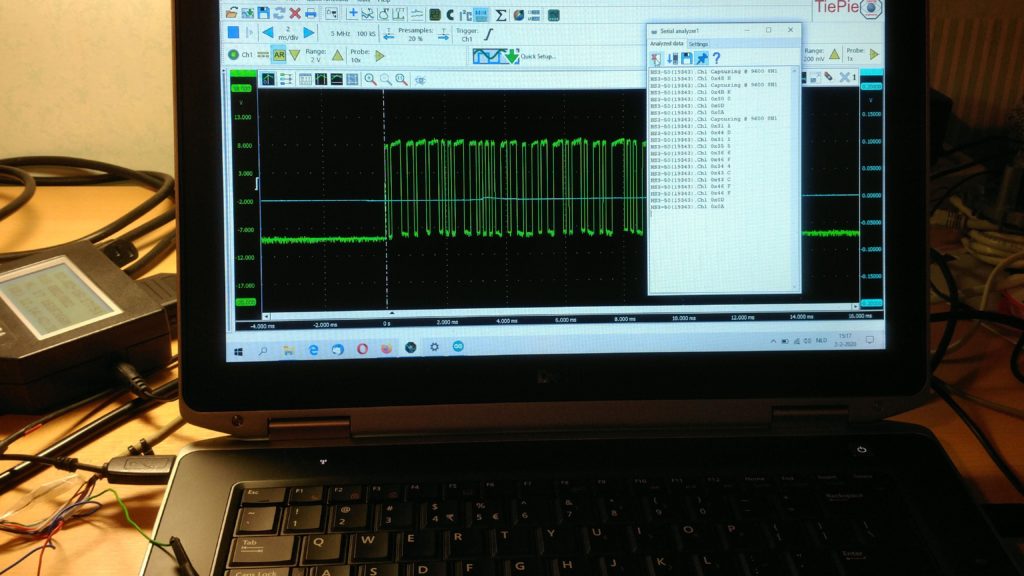This screenshot has height=576, width=1024.
Task: Click the down-arrow autoscroll icon in Serial analyzer
Action: point(673,58)
